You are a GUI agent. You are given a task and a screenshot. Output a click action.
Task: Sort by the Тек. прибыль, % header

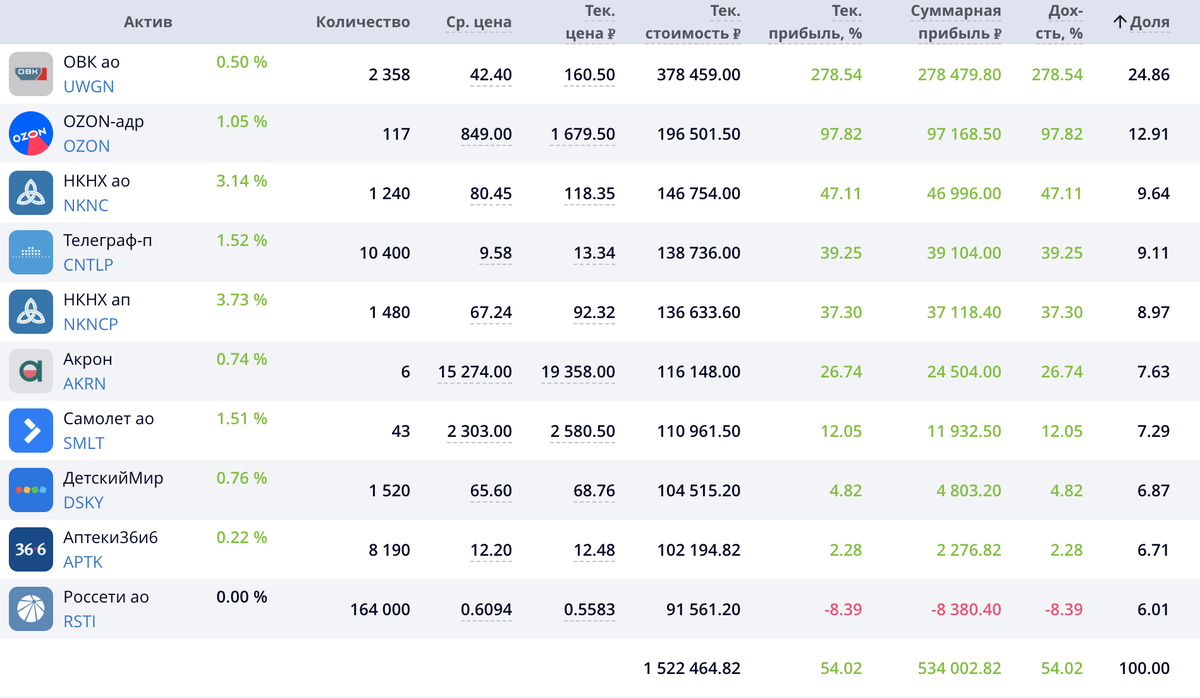coord(815,22)
